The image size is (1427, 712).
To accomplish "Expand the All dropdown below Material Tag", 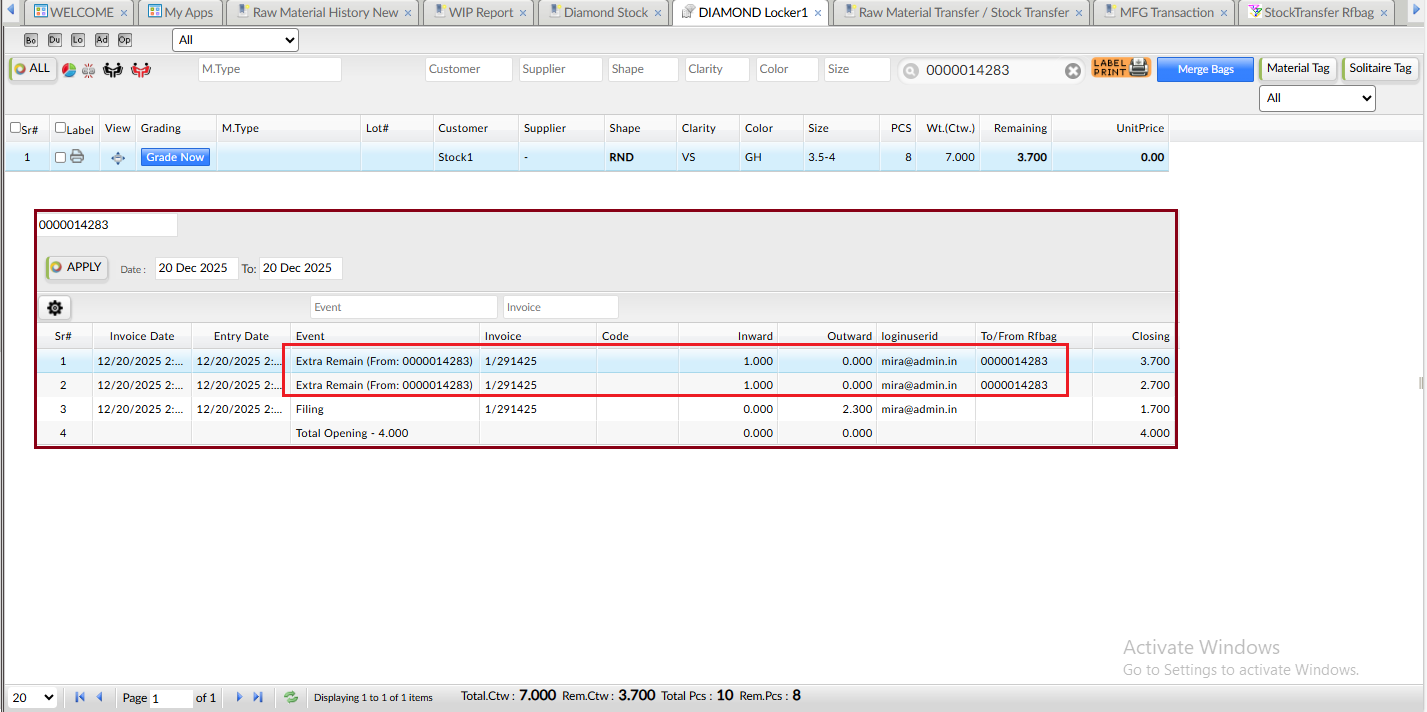I will 1317,98.
